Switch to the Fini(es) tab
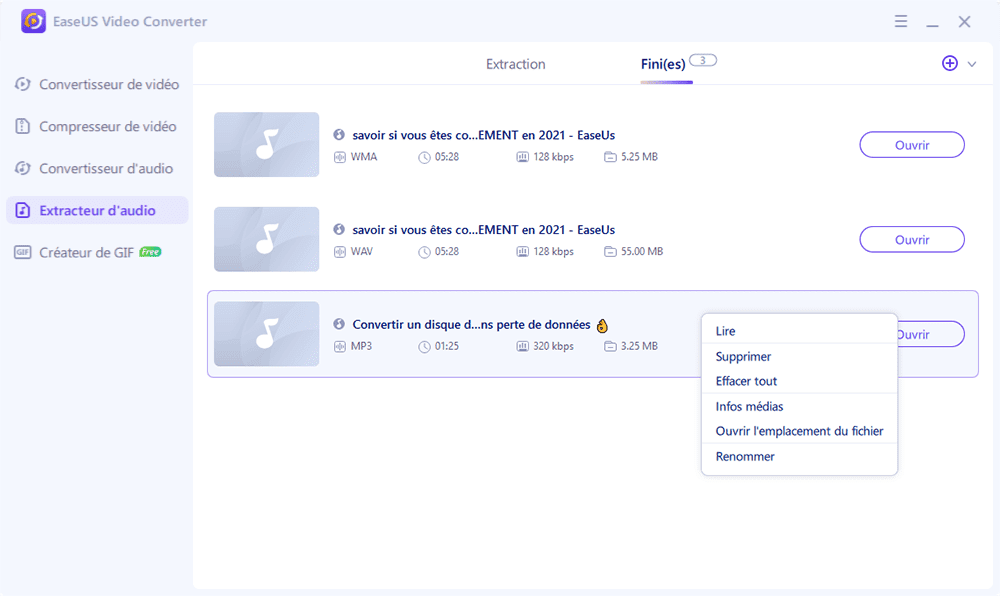This screenshot has height=596, width=1000. tap(663, 64)
